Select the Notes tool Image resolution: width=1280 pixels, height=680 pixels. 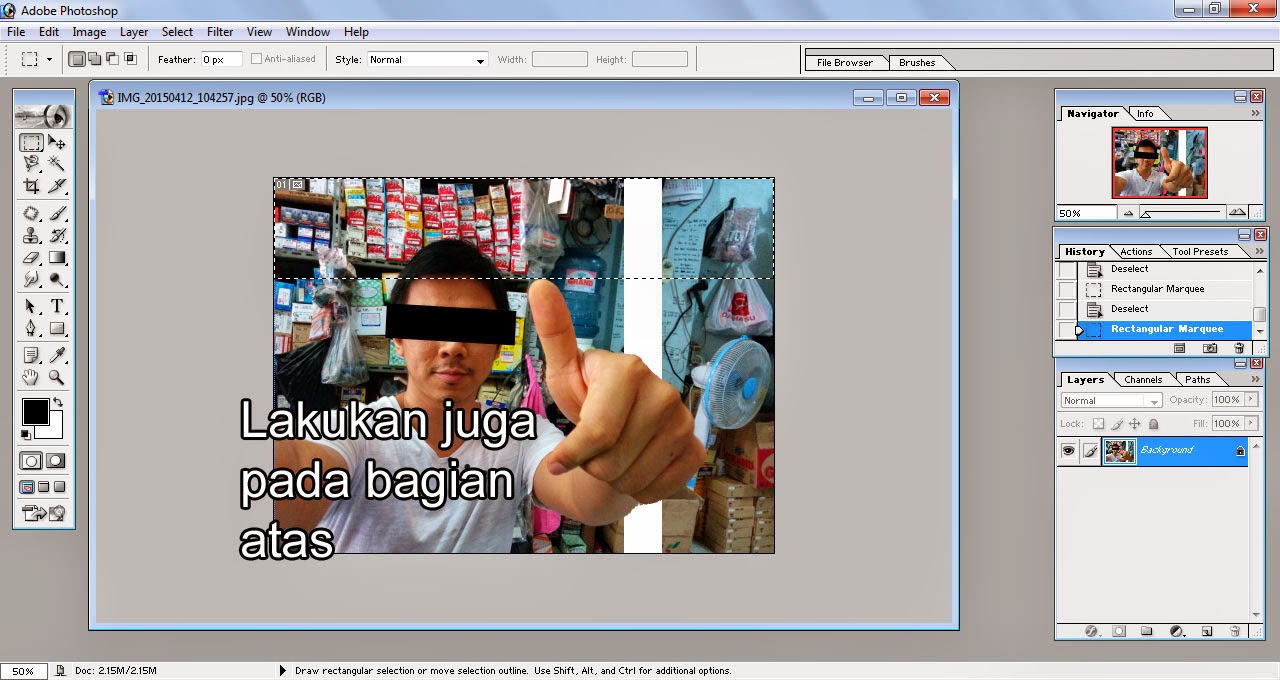pos(32,355)
